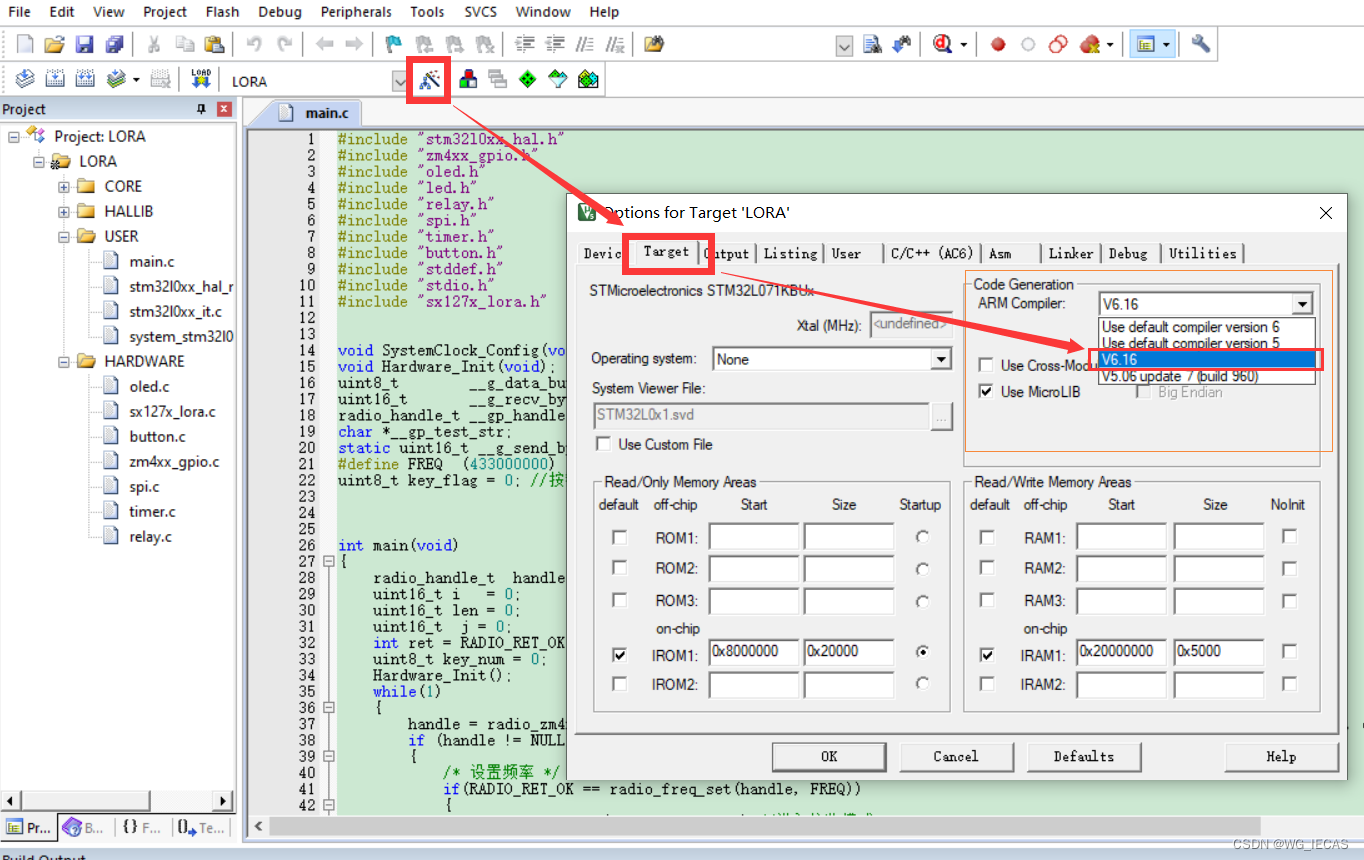The height and width of the screenshot is (860, 1364).
Task: Click the IRAM1 Start address field
Action: pos(1121,652)
